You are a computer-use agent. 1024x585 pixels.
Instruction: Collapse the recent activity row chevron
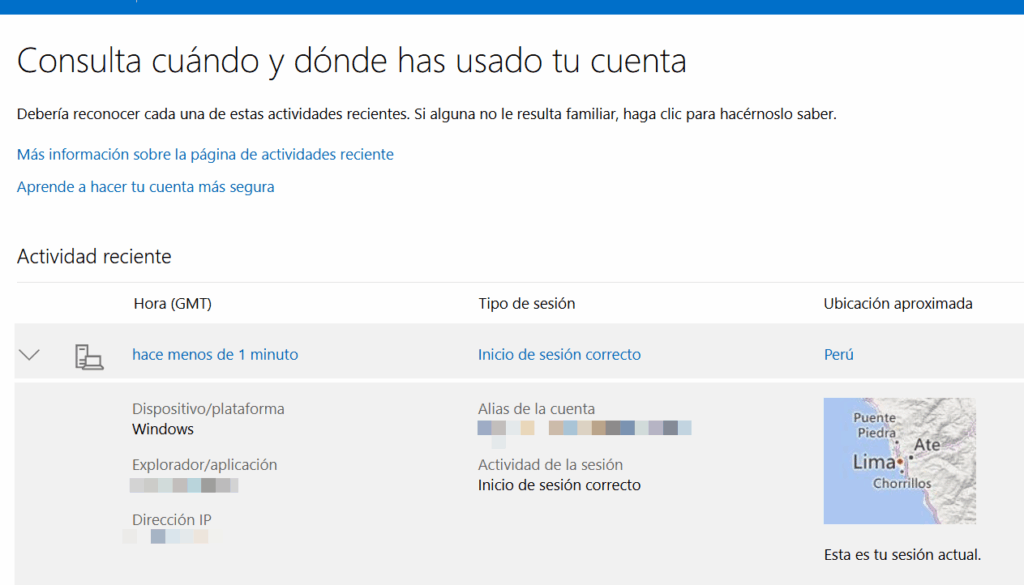(x=30, y=355)
